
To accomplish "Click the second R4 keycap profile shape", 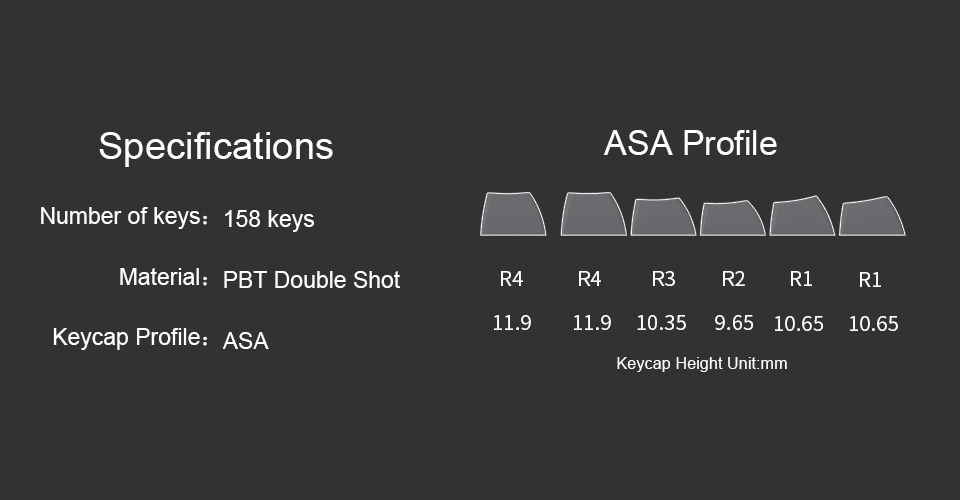I will point(594,214).
